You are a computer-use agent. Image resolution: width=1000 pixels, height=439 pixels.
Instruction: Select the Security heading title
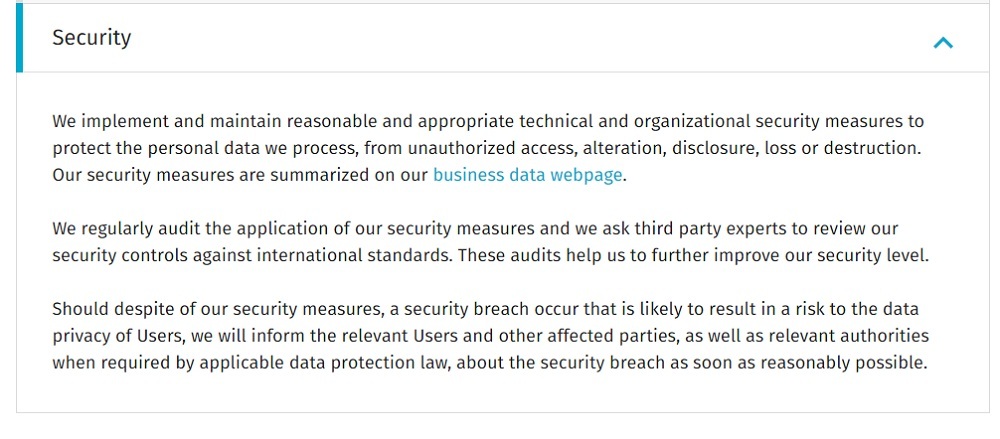(x=91, y=38)
